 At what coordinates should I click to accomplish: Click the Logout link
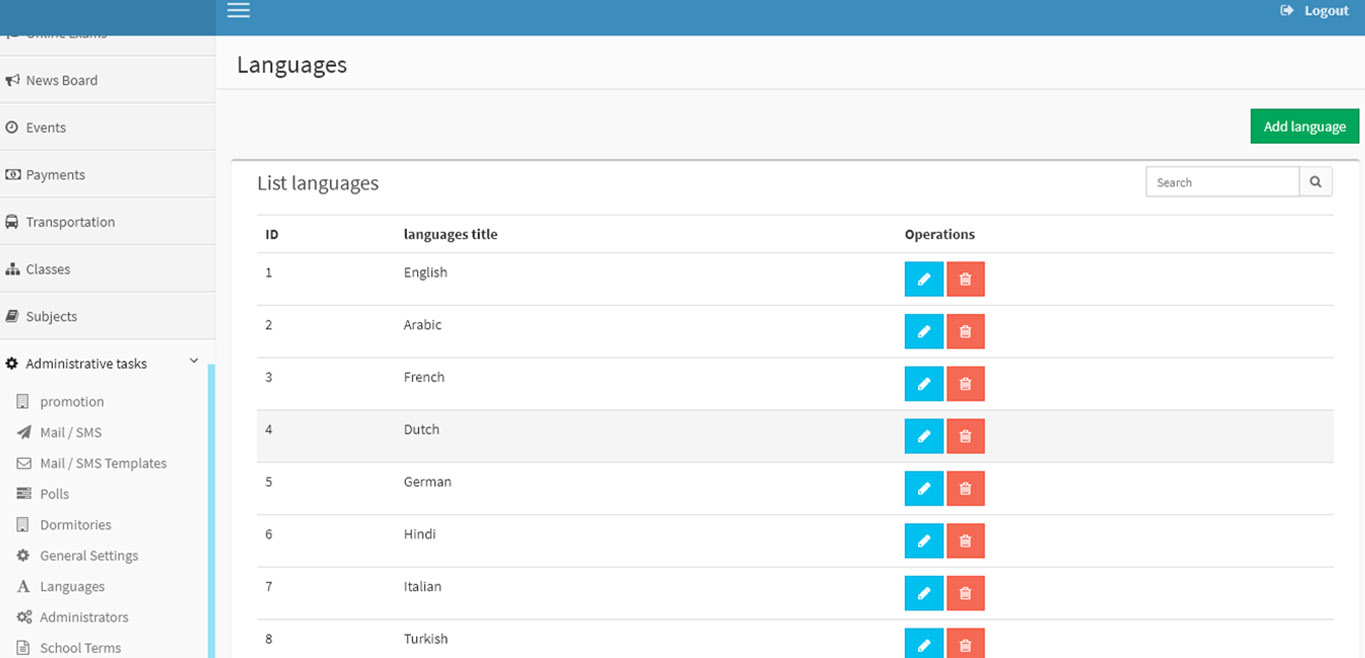(1315, 11)
